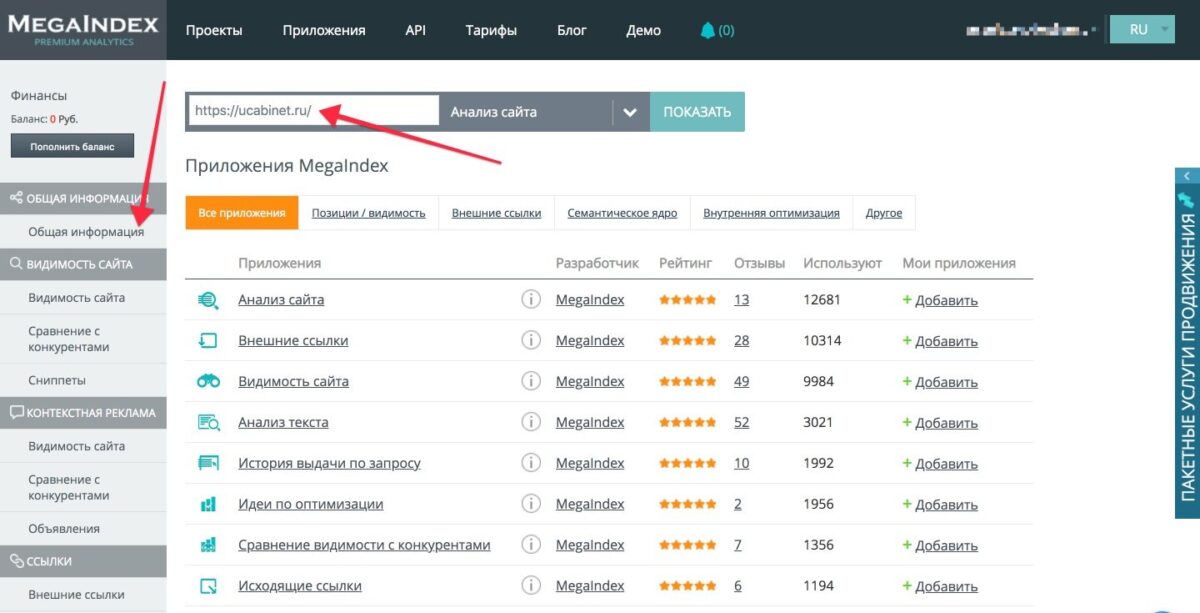
Task: Open Сниппеты sidebar item
Action: pyautogui.click(x=57, y=380)
